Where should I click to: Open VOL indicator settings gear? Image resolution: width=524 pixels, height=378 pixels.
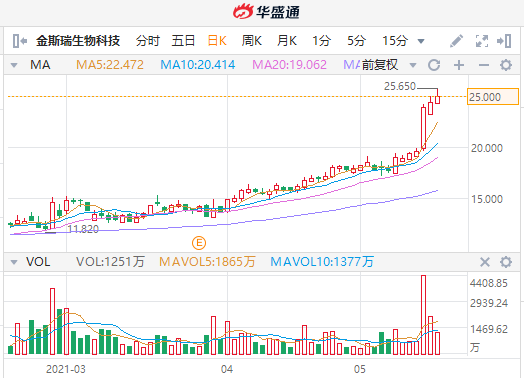506,262
